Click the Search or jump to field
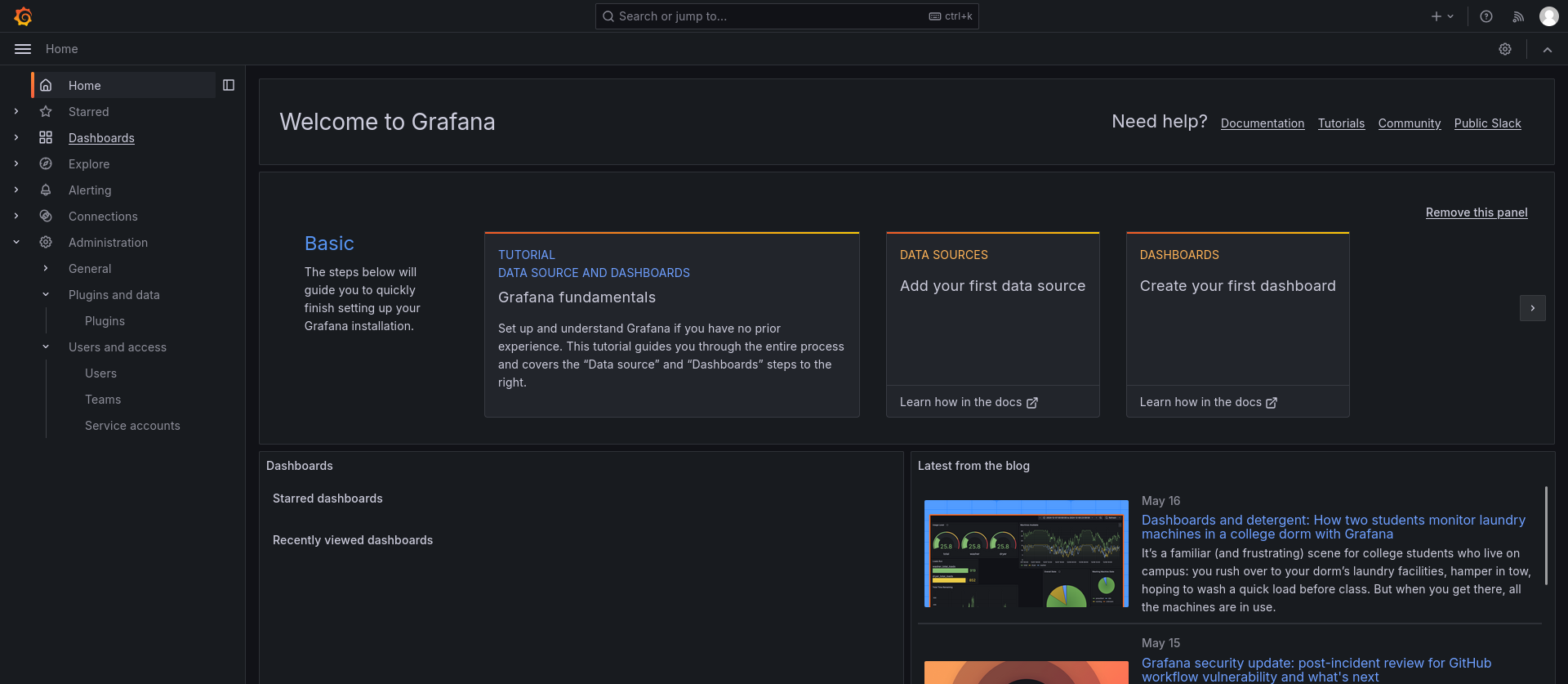This screenshot has width=1568, height=684. point(786,16)
